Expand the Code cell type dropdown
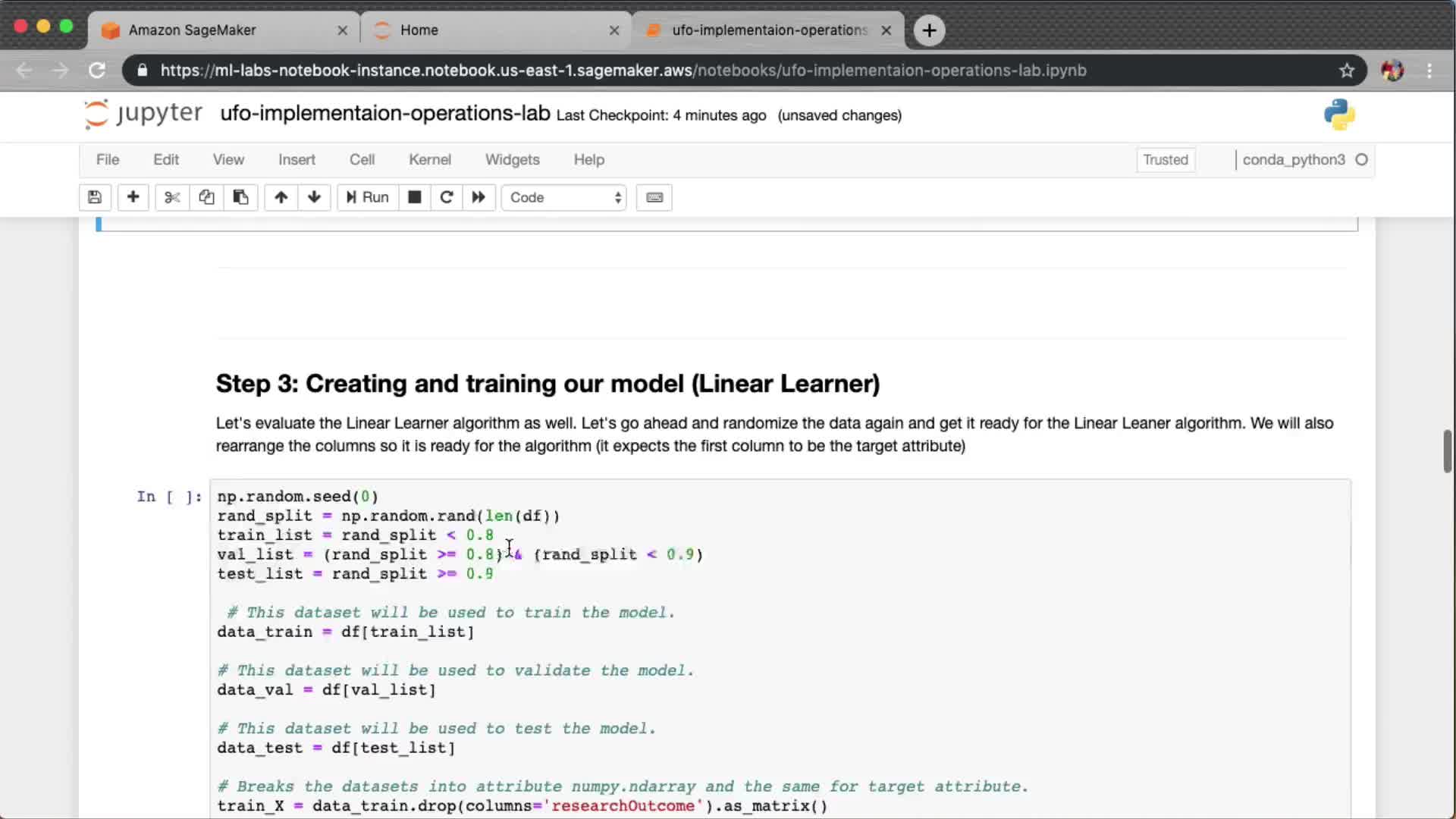 click(564, 197)
